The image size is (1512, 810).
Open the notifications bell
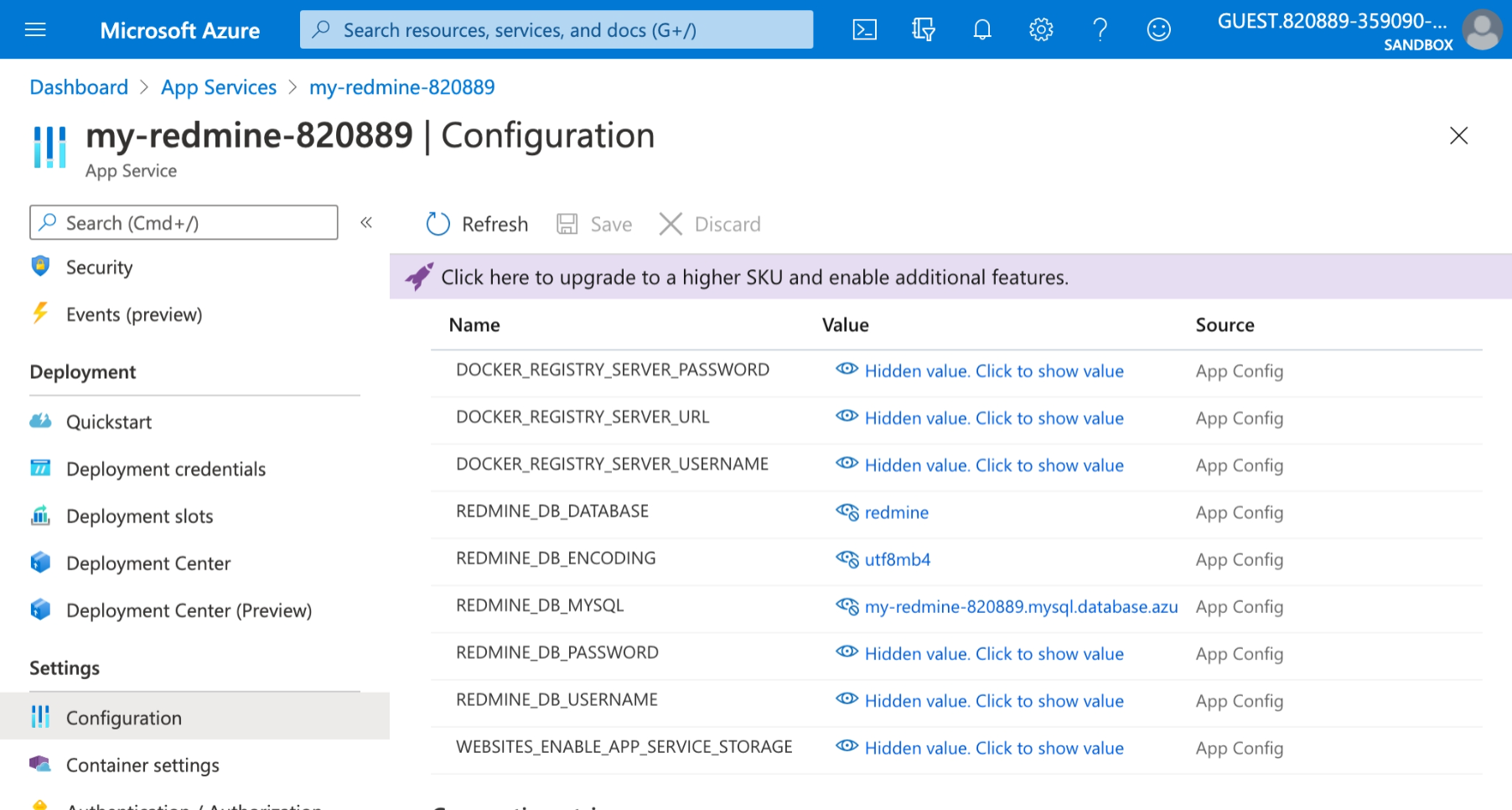[x=981, y=29]
